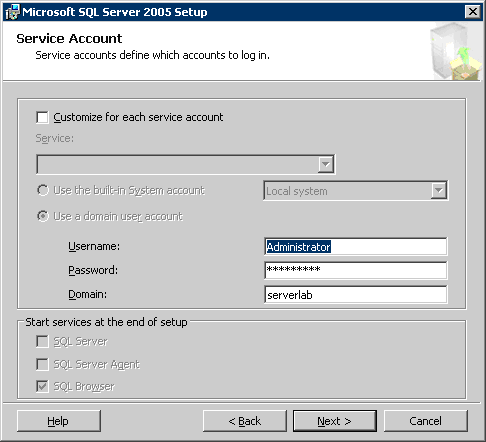
Task: Close the SQL Server 2005 Setup window
Action: [473, 12]
